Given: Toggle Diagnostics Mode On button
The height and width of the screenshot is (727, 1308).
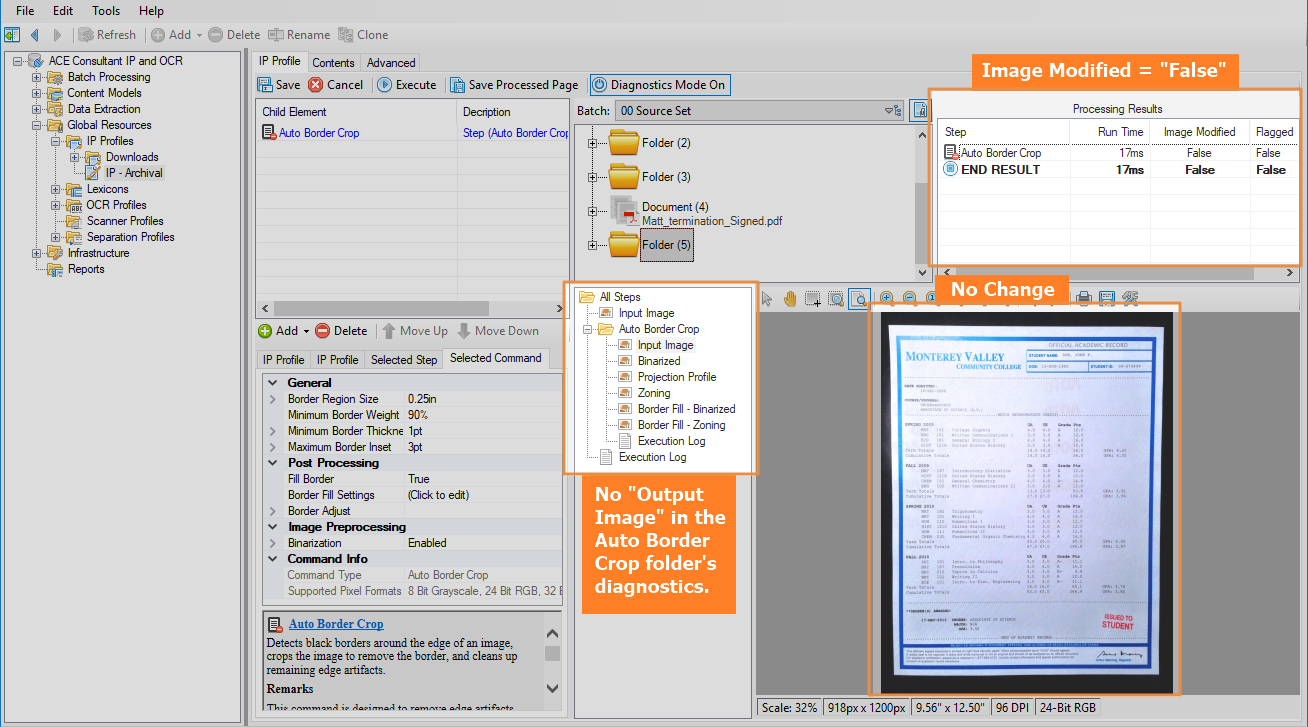Looking at the screenshot, I should [x=659, y=85].
